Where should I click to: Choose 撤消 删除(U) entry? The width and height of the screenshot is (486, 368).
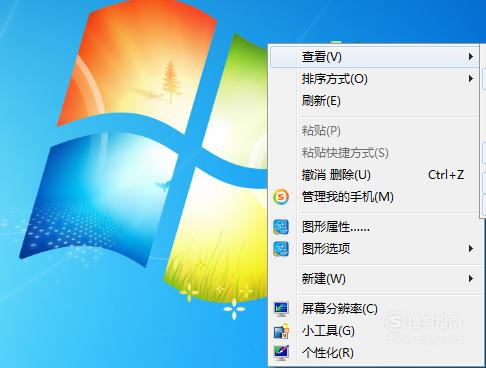[x=375, y=175]
